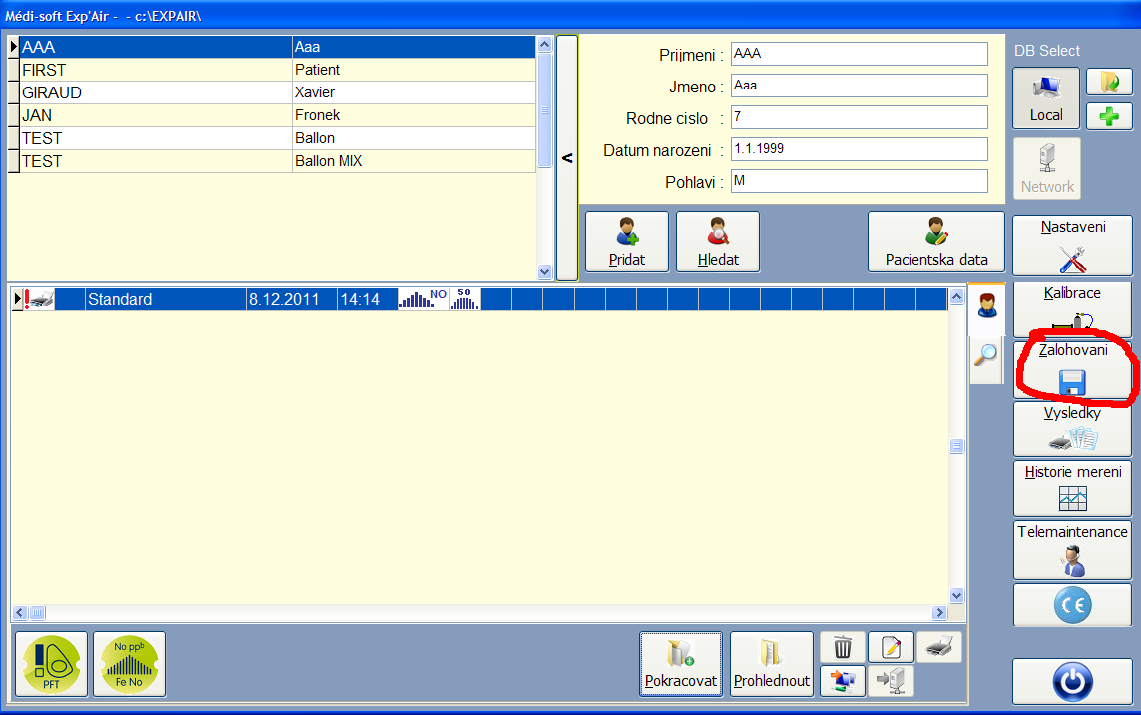
Task: Click the send-to-network-server icon
Action: [891, 681]
